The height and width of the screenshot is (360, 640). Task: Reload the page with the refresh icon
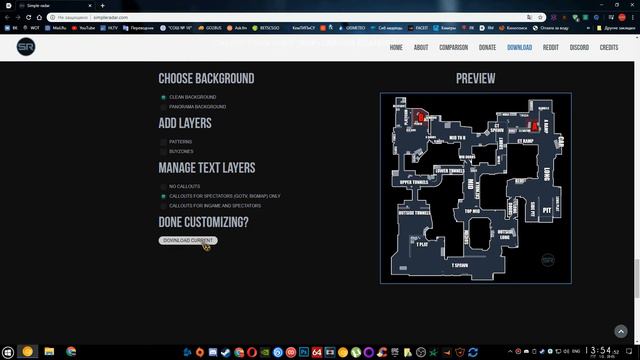pos(29,18)
